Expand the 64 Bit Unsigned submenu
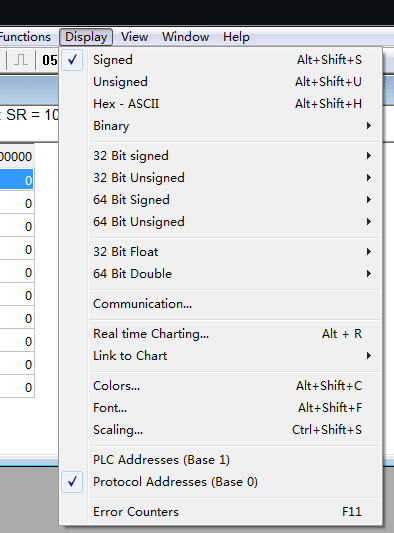Image resolution: width=394 pixels, height=533 pixels. pos(221,222)
